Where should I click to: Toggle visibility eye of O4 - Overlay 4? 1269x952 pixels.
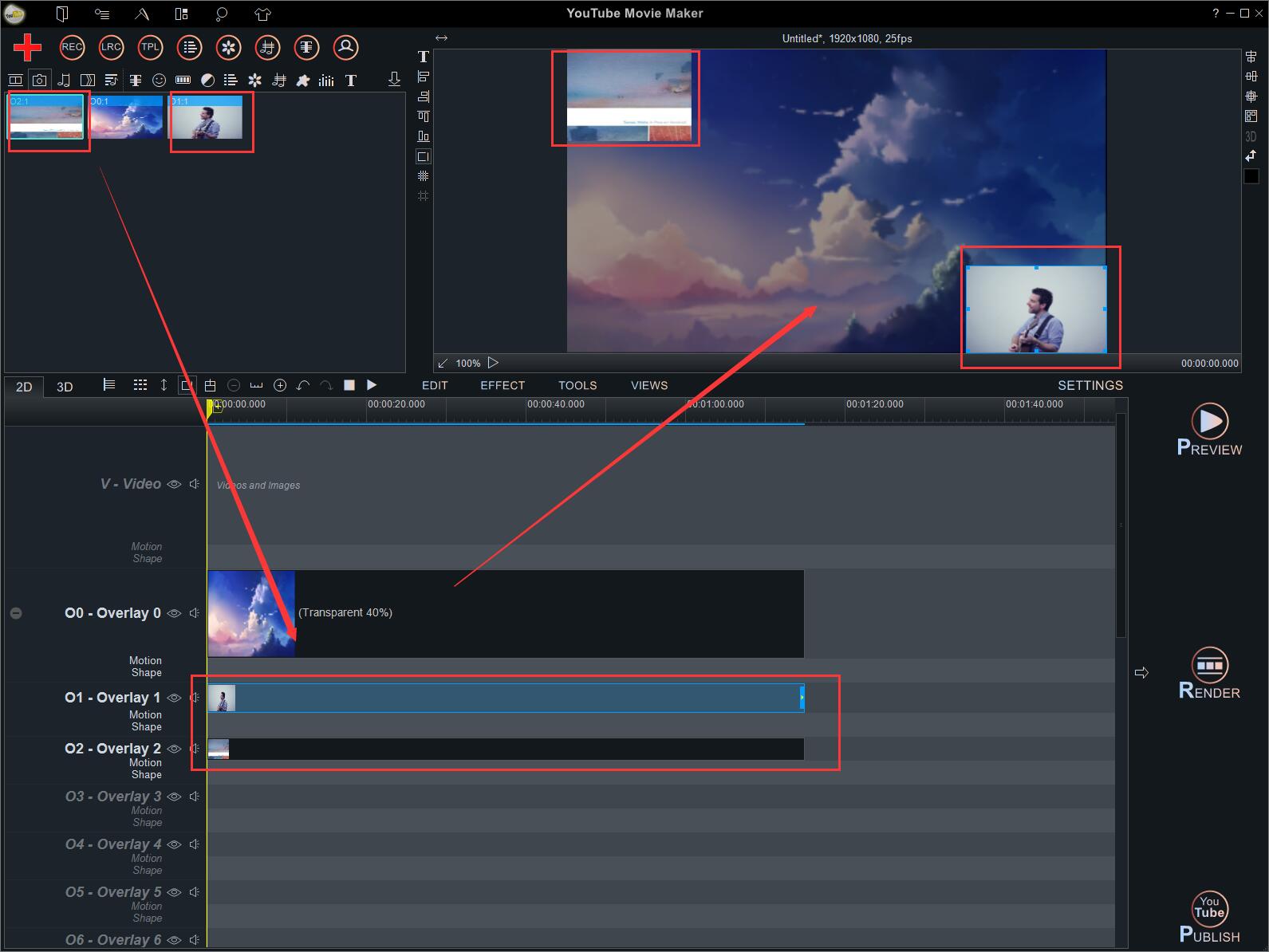pyautogui.click(x=174, y=844)
